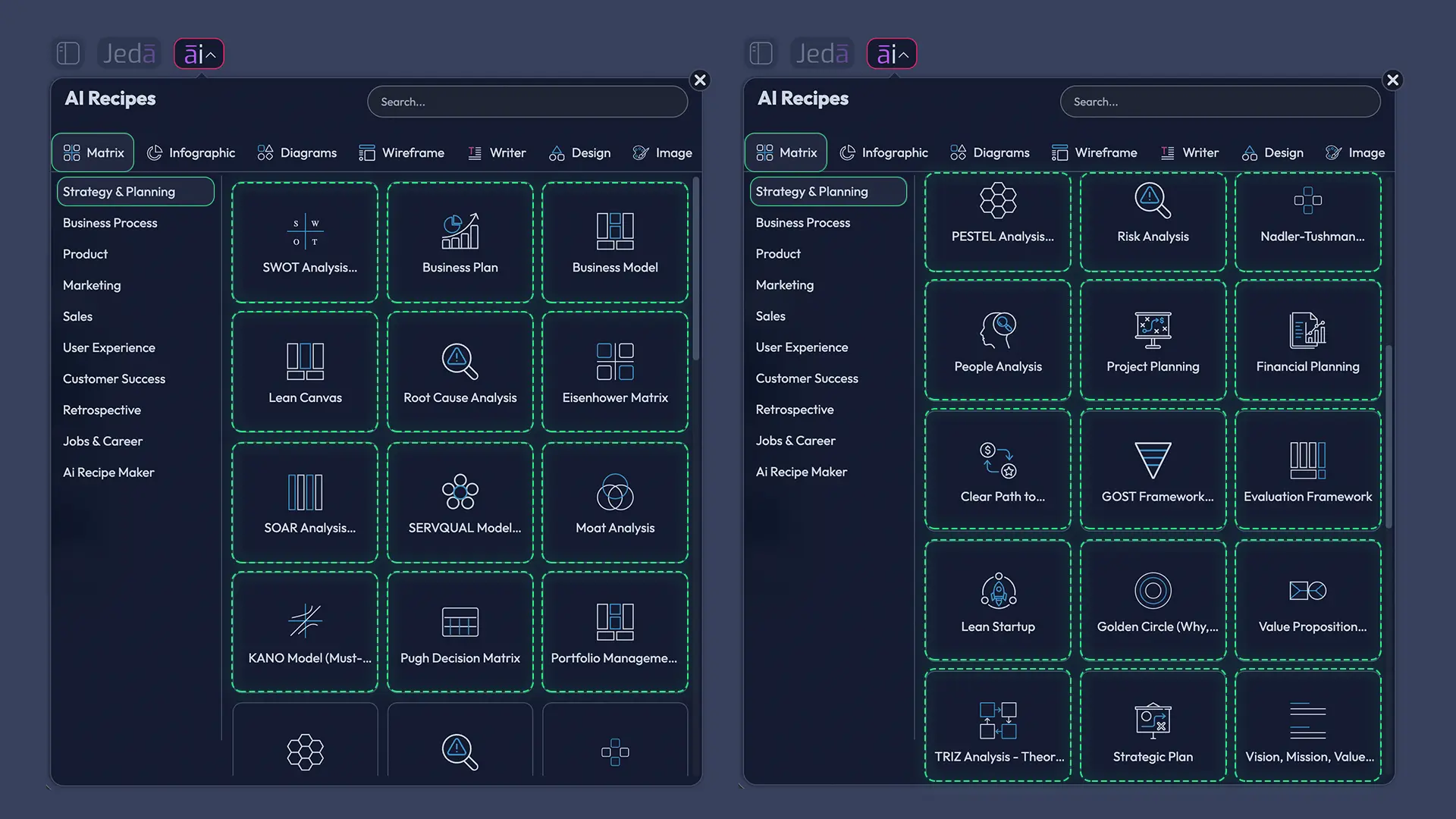Open the Image tab in right panel
This screenshot has width=1456, height=819.
coord(1355,152)
